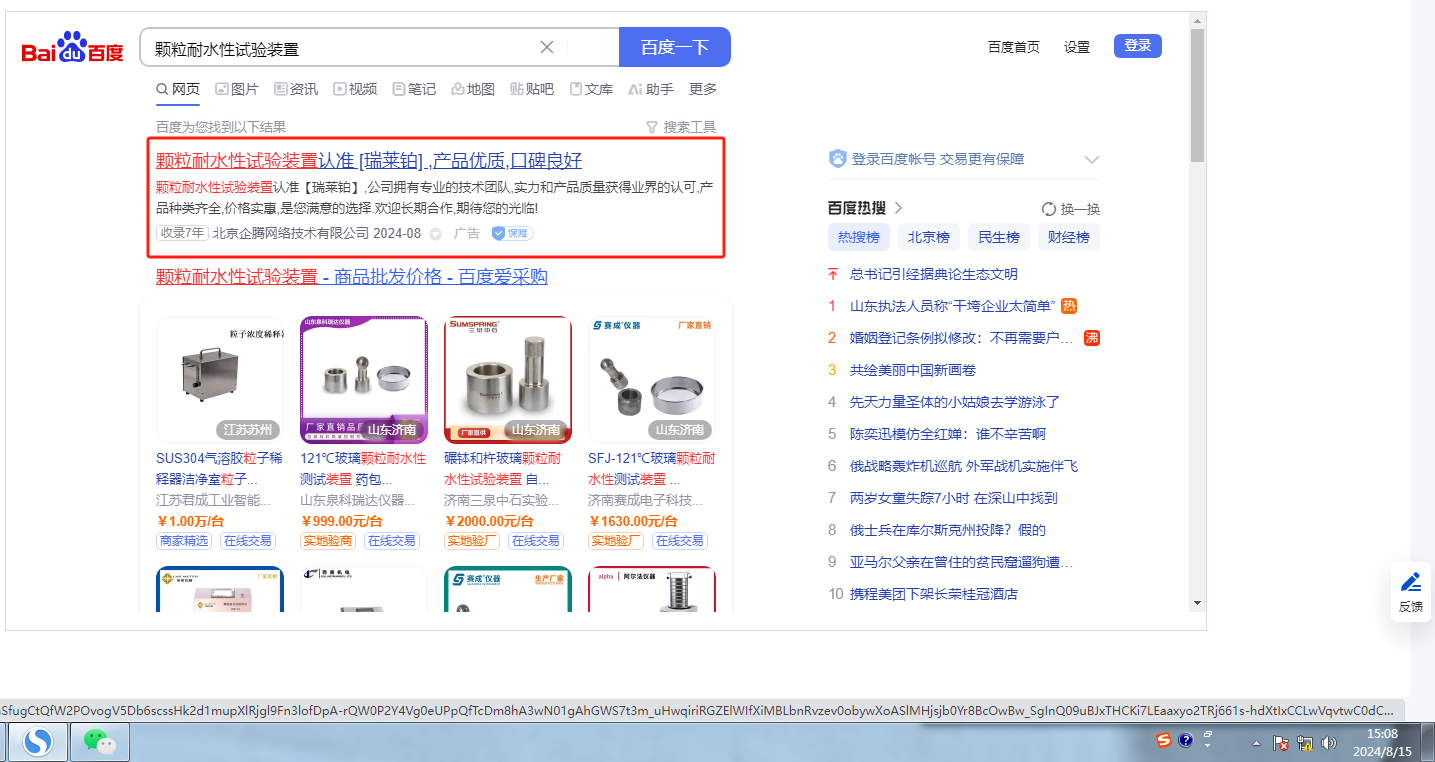Open the 设置 link
This screenshot has height=762, width=1435.
click(x=1077, y=47)
